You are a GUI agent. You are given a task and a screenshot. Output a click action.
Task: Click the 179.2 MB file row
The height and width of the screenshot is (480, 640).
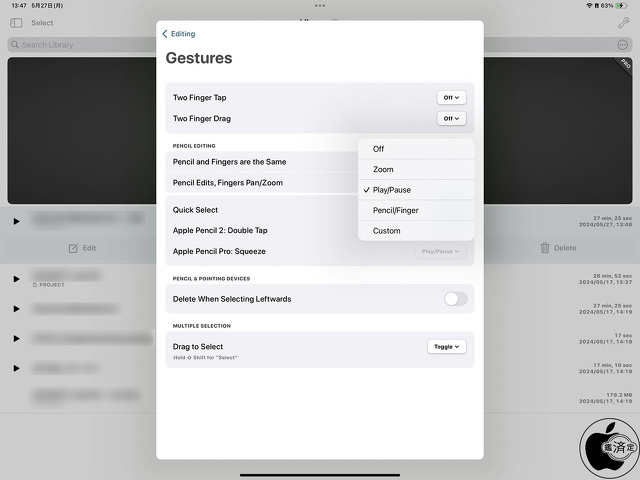[x=320, y=398]
